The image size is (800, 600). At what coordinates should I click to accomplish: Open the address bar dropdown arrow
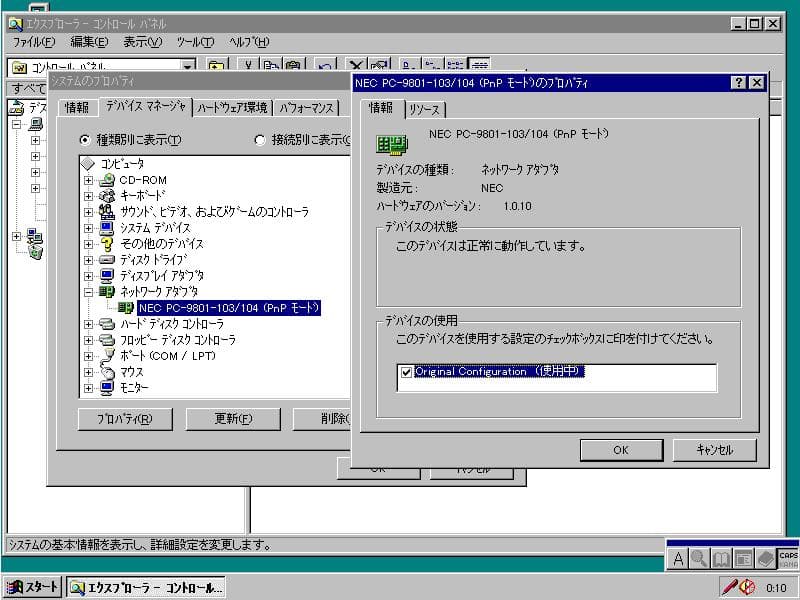(x=187, y=67)
